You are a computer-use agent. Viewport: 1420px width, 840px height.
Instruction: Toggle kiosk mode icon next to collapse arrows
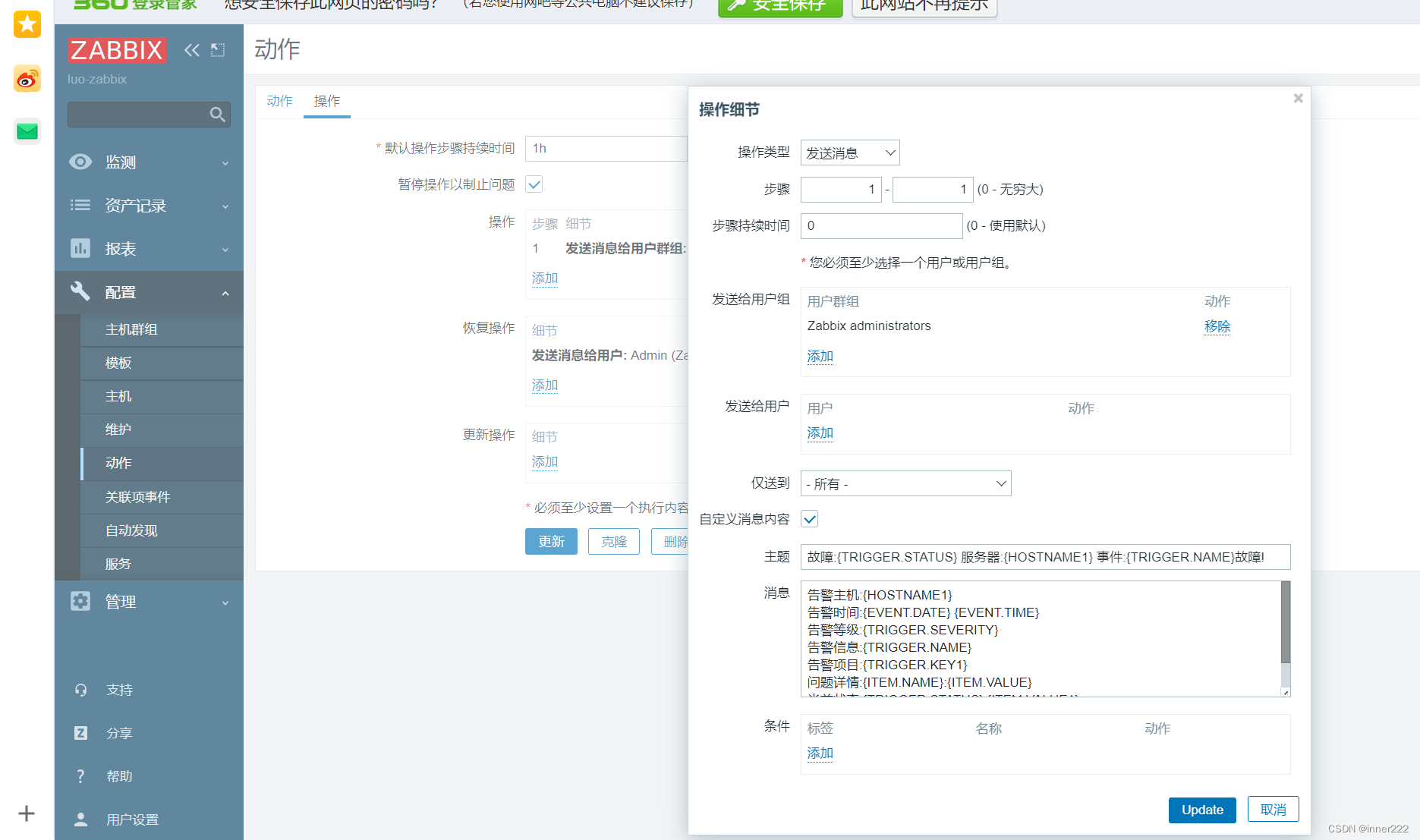pos(218,50)
